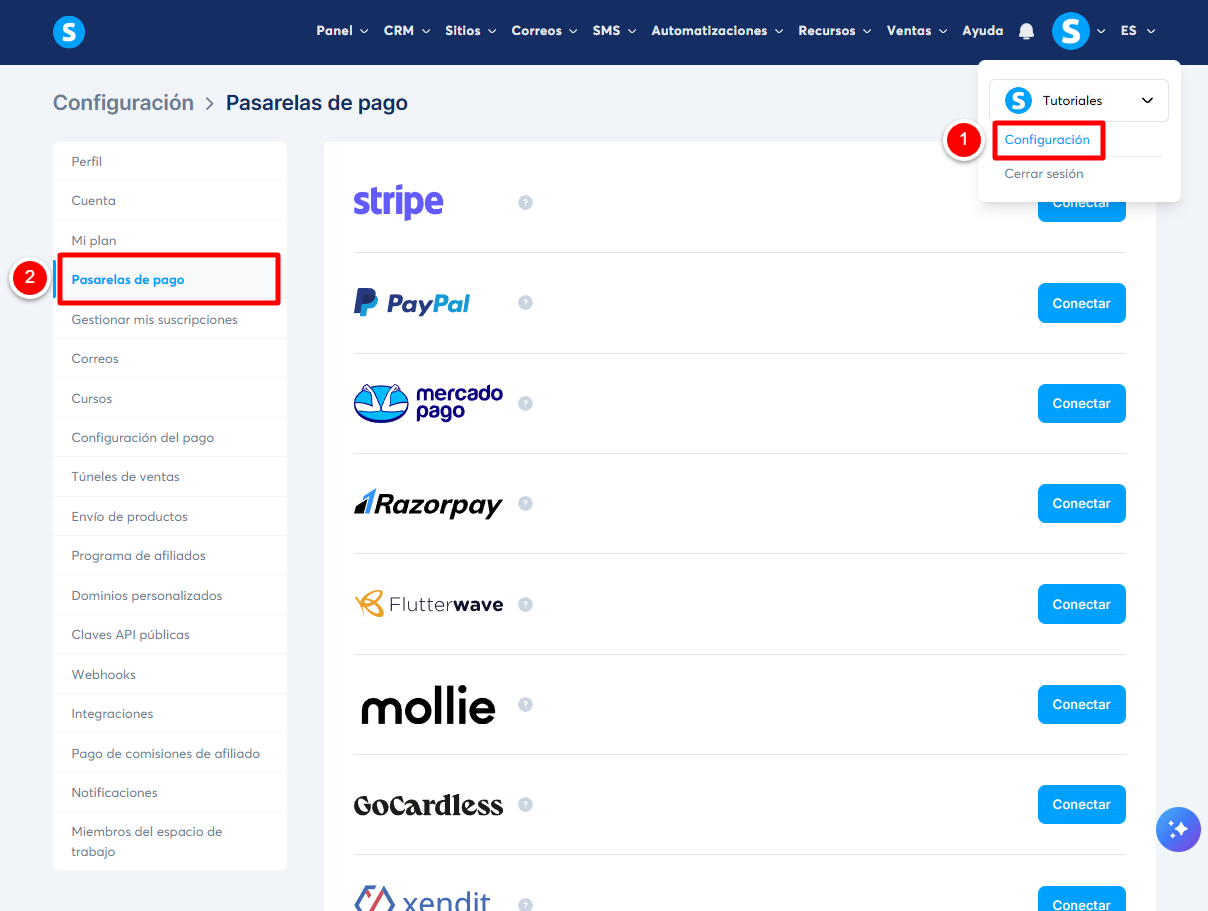Click the Mercado Pago logo
Screen dimensions: 1208x911
(x=428, y=403)
